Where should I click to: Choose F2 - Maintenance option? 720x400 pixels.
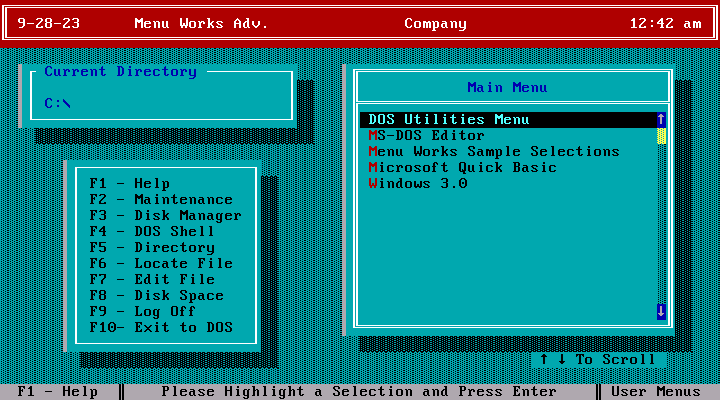coord(161,200)
